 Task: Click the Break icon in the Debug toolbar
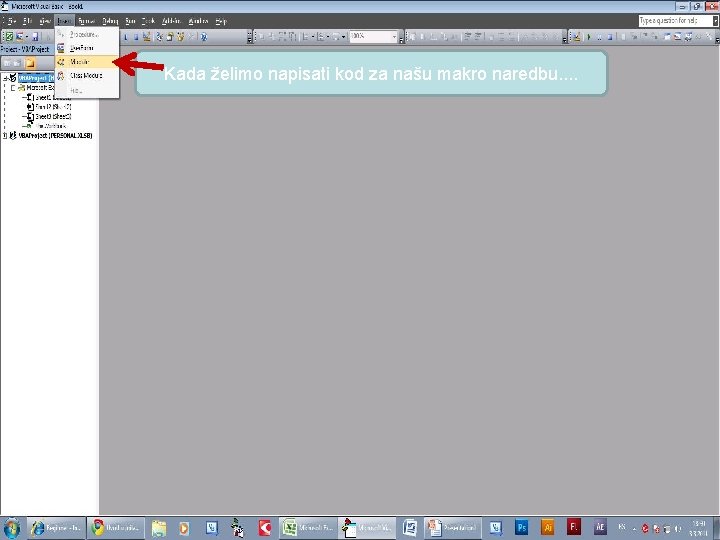[599, 36]
